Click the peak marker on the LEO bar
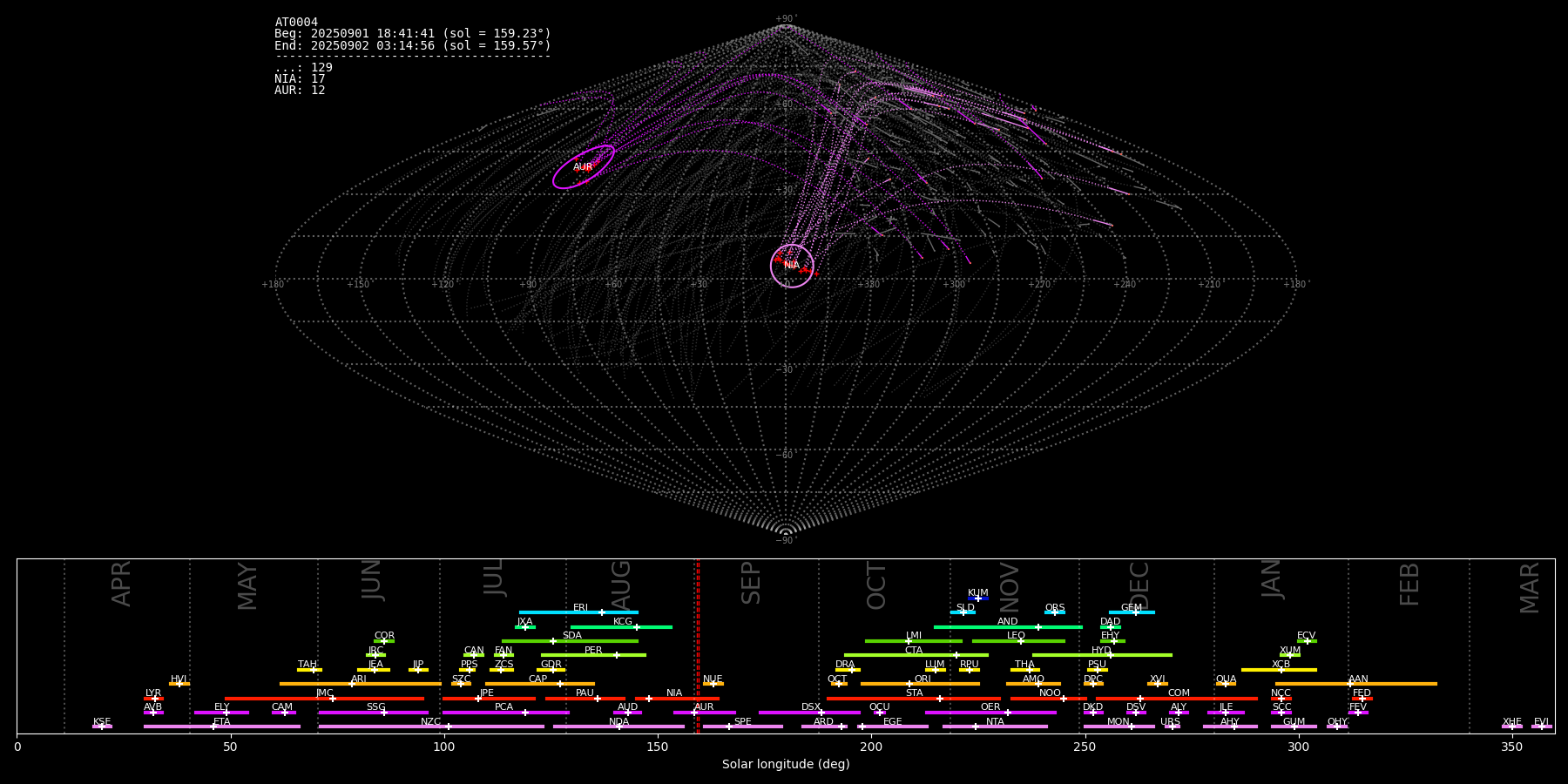The image size is (1568, 784). click(1020, 641)
